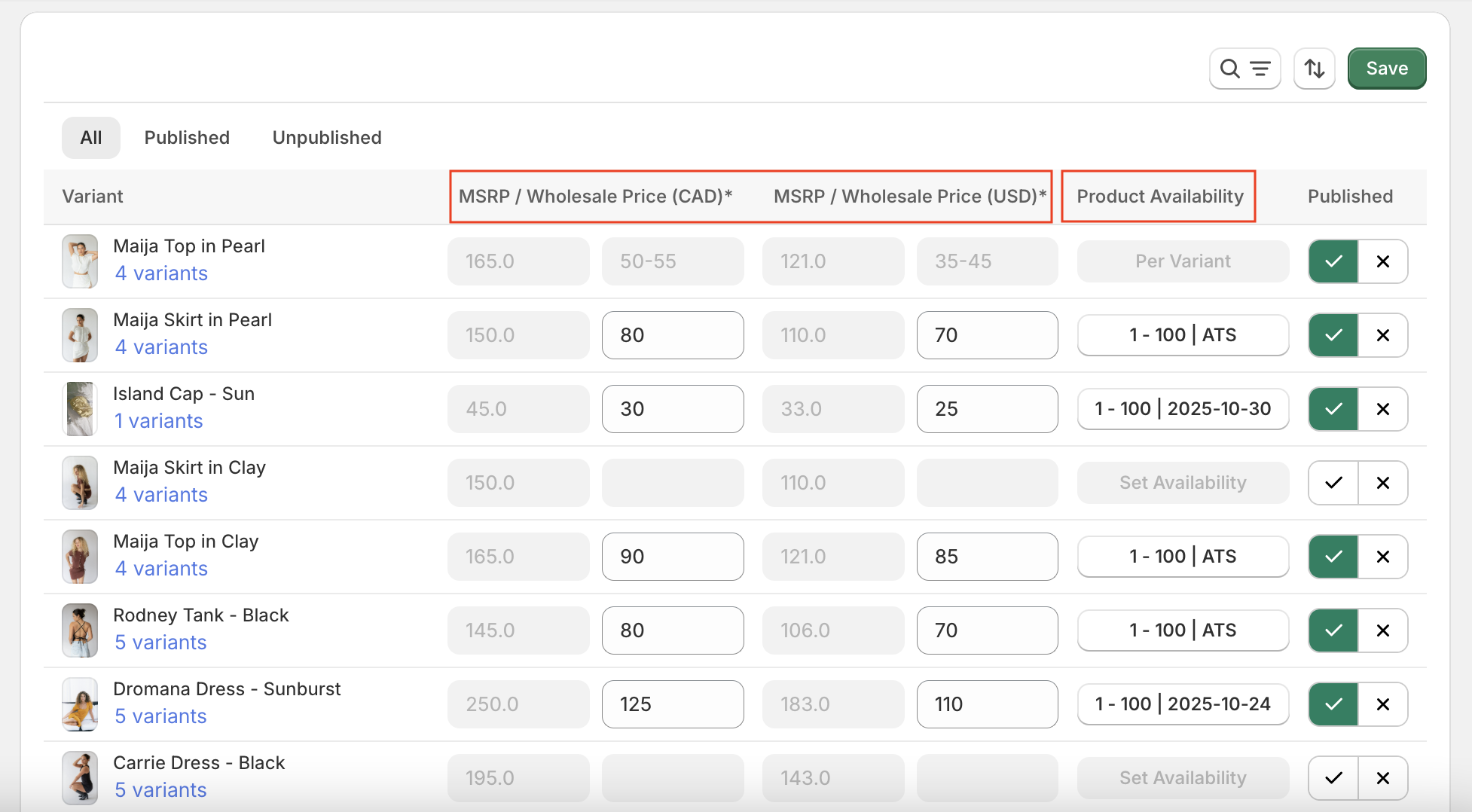
Task: Edit USD wholesale price 85 for Maija Top in Clay
Action: pyautogui.click(x=987, y=557)
